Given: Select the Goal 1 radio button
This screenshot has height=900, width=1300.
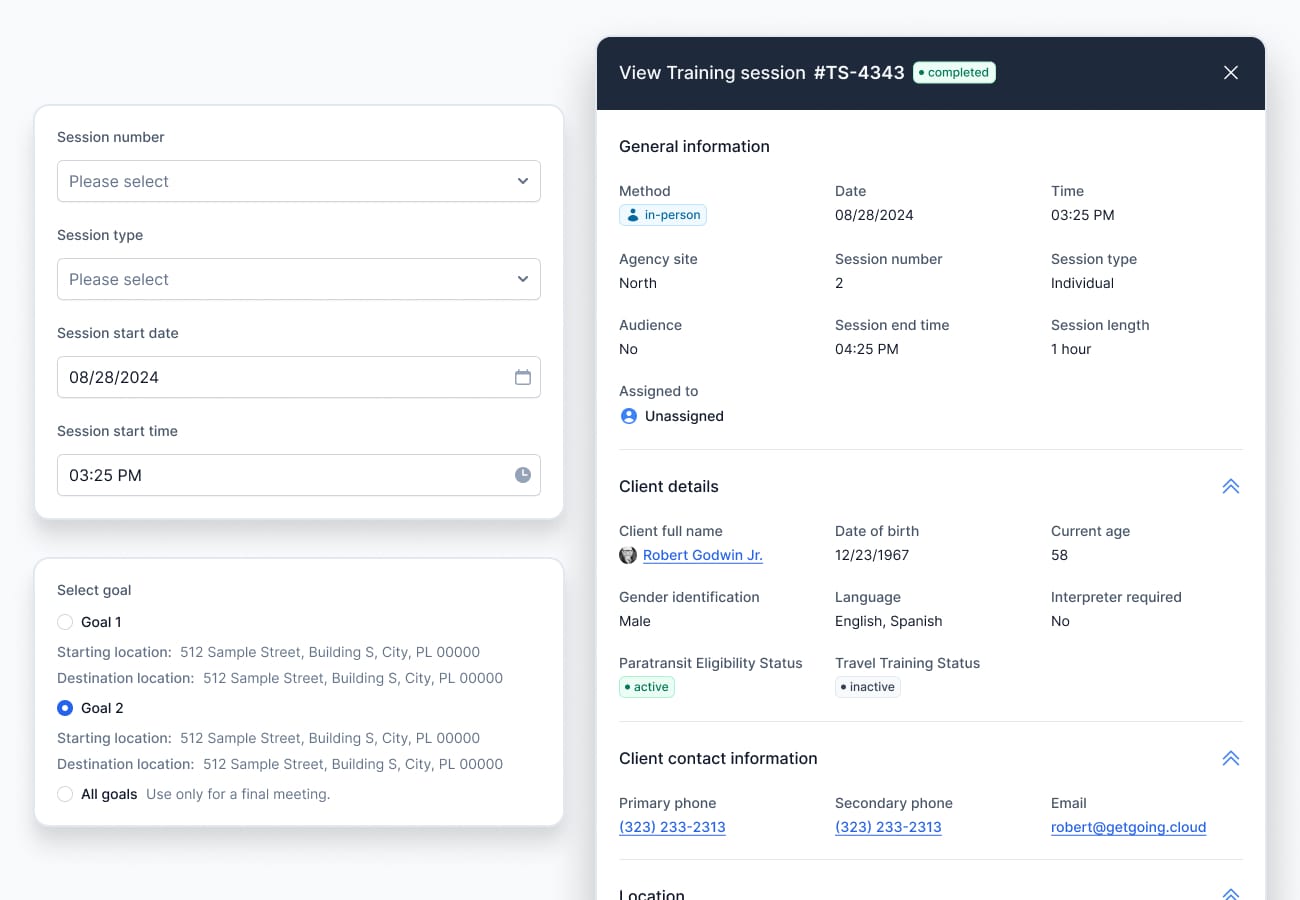Looking at the screenshot, I should [x=65, y=622].
